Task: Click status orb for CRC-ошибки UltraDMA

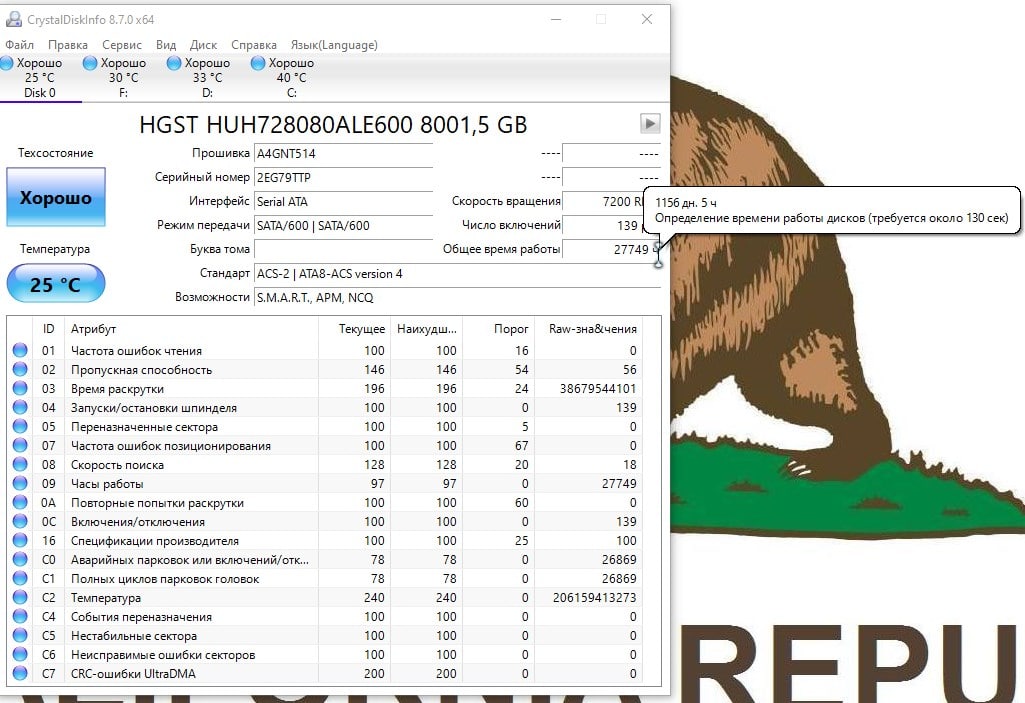Action: [20, 673]
